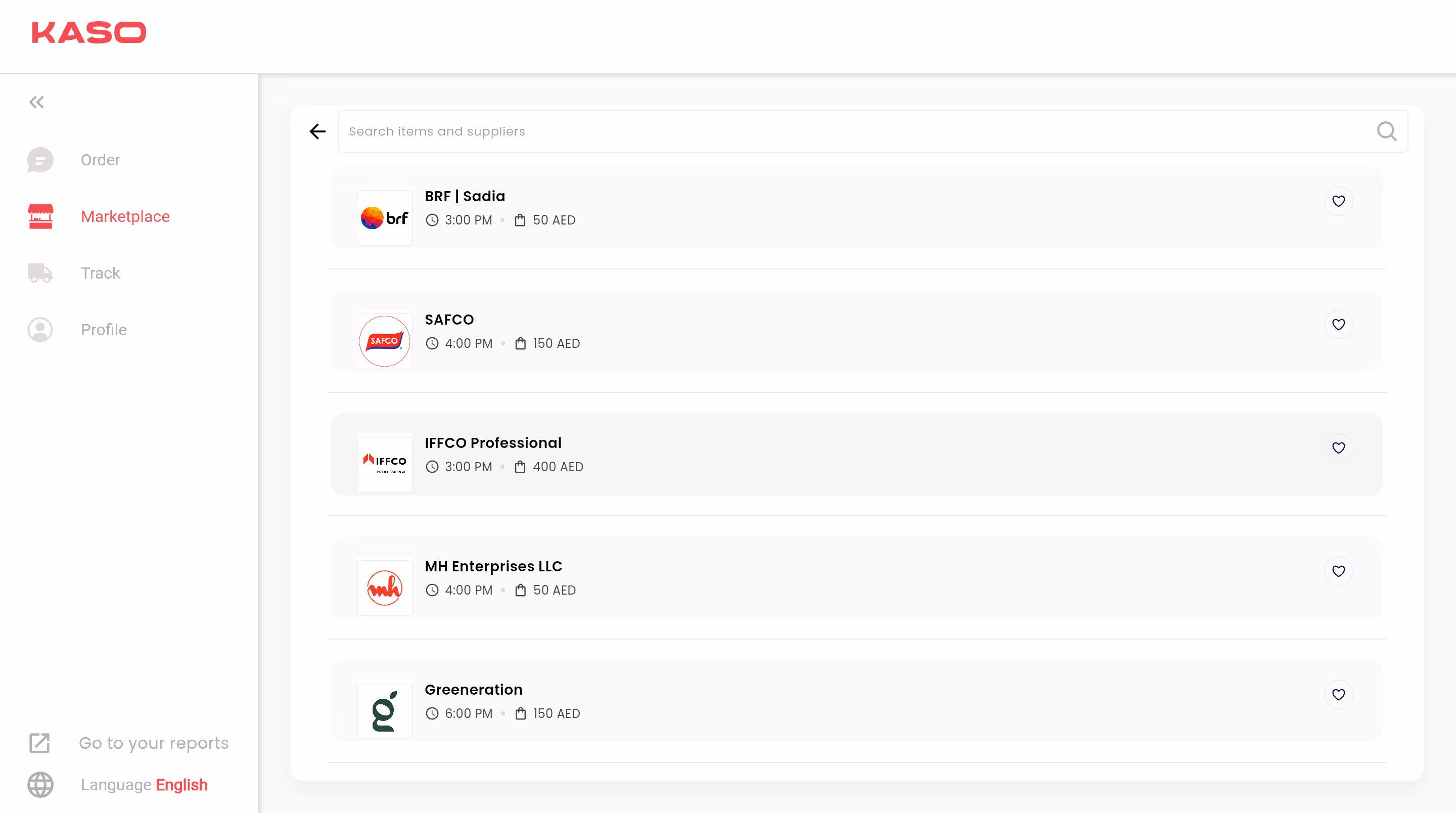Click the Order chat bubble icon

40,160
